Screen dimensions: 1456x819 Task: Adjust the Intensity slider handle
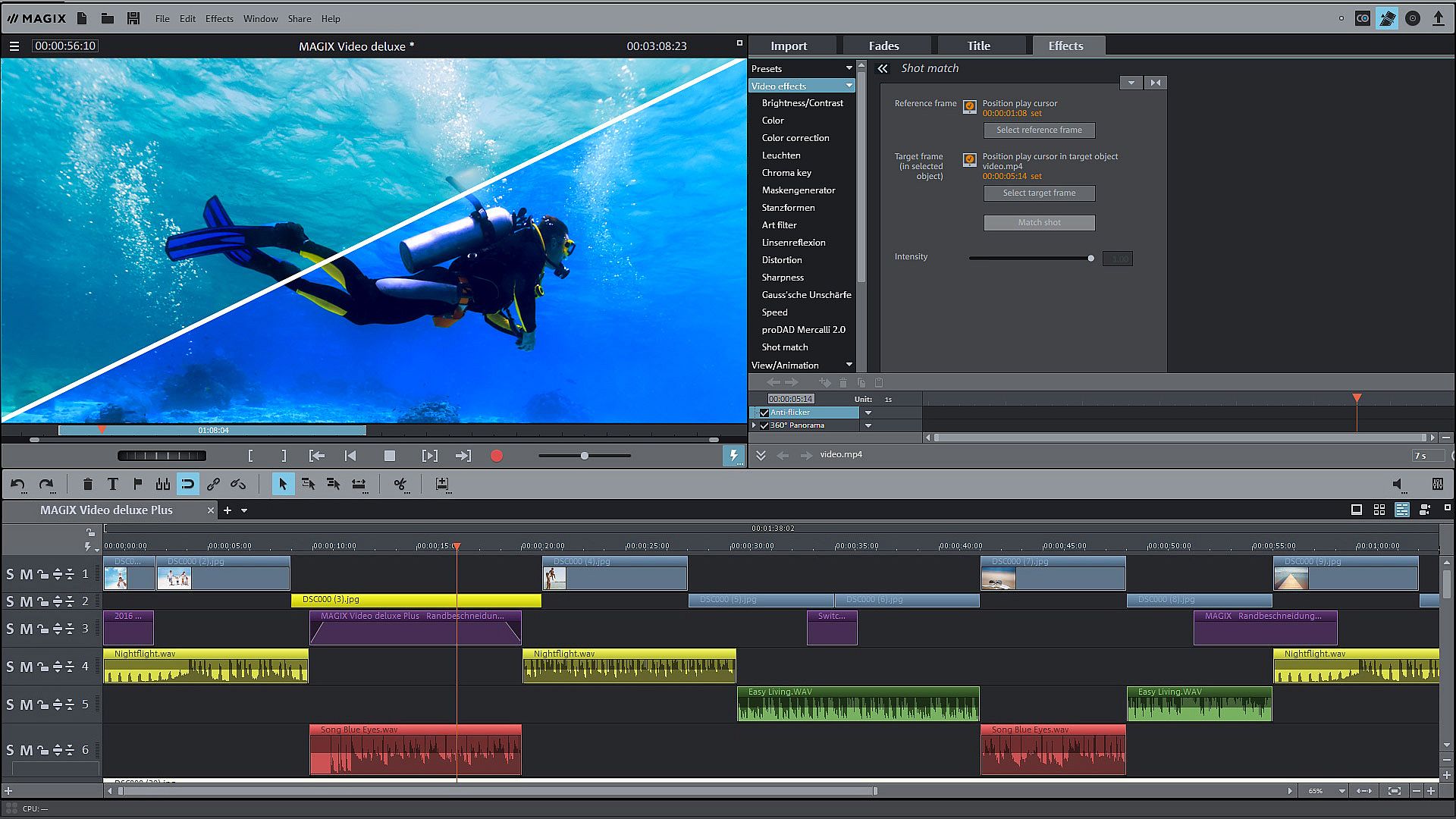click(x=1090, y=258)
